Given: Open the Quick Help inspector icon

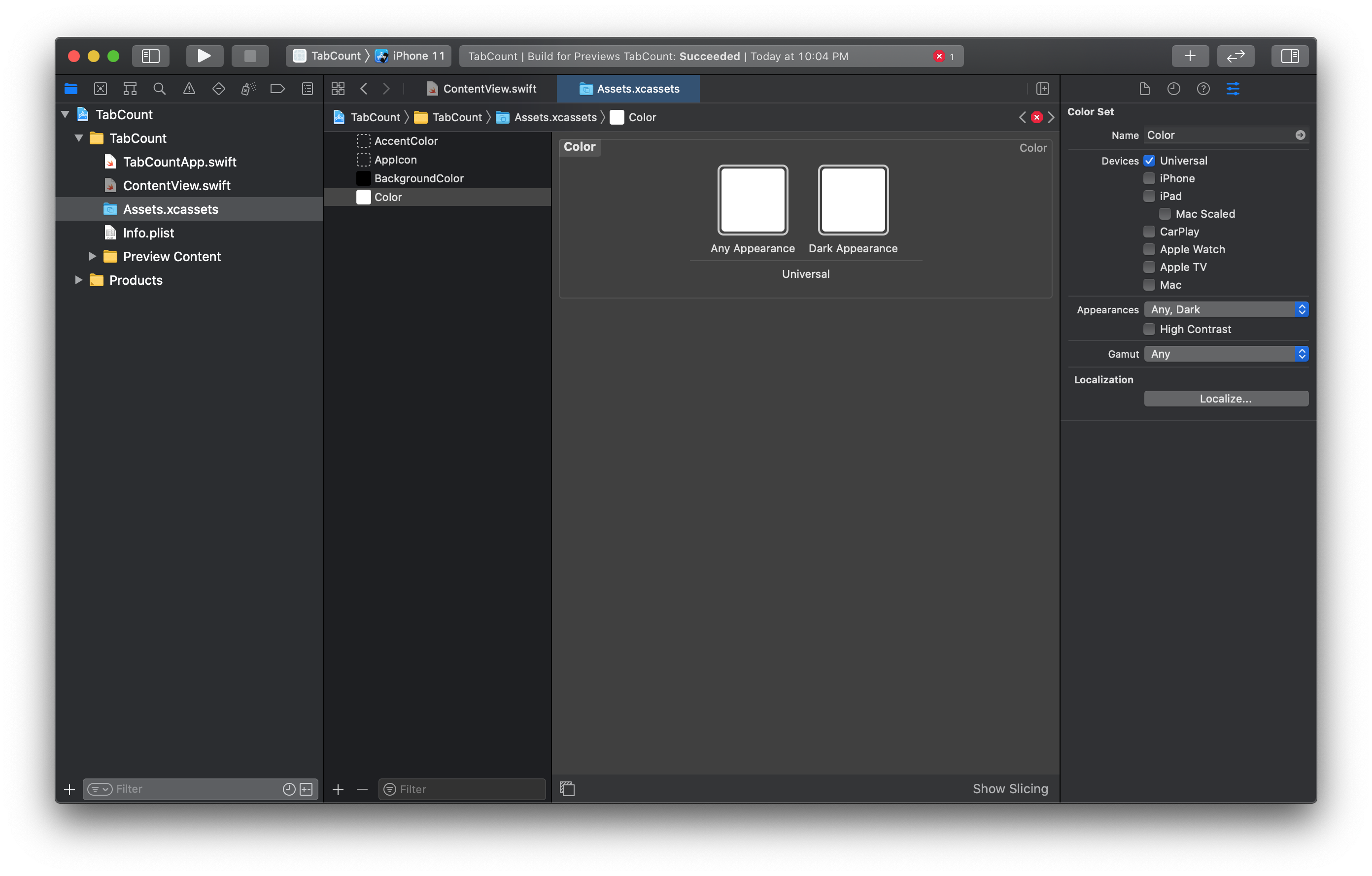Looking at the screenshot, I should pyautogui.click(x=1203, y=89).
